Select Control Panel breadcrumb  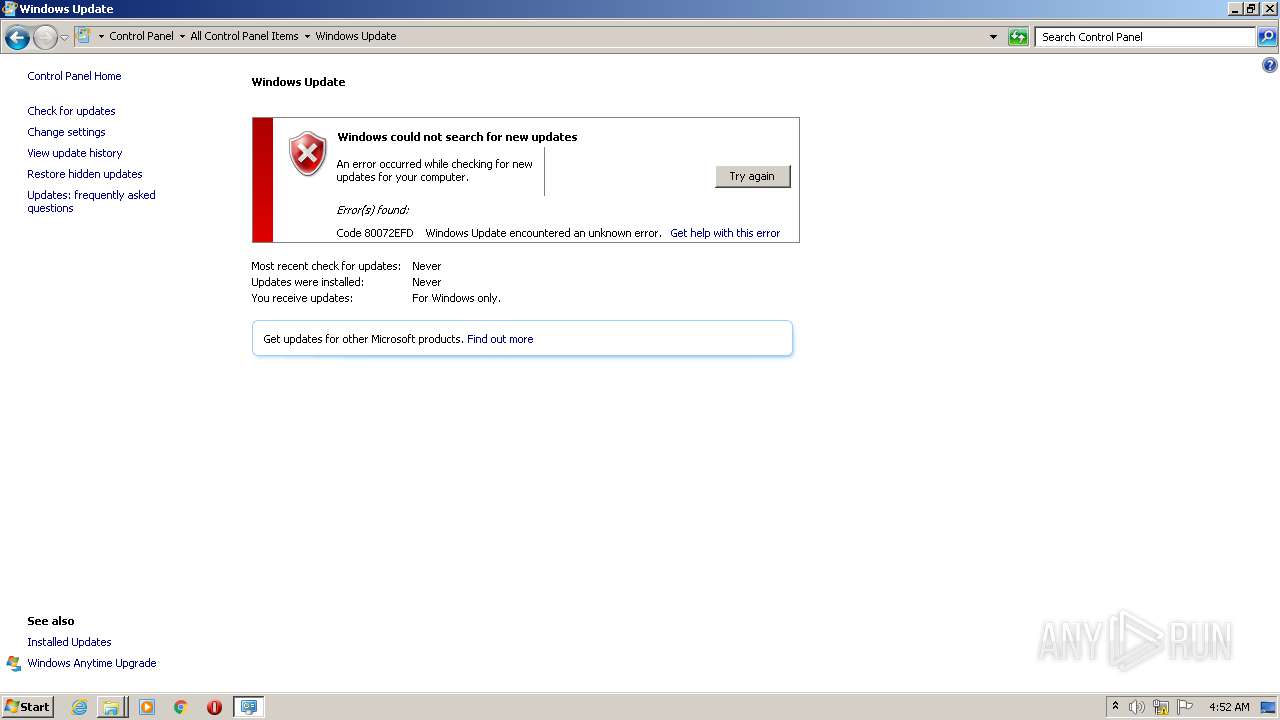141,36
